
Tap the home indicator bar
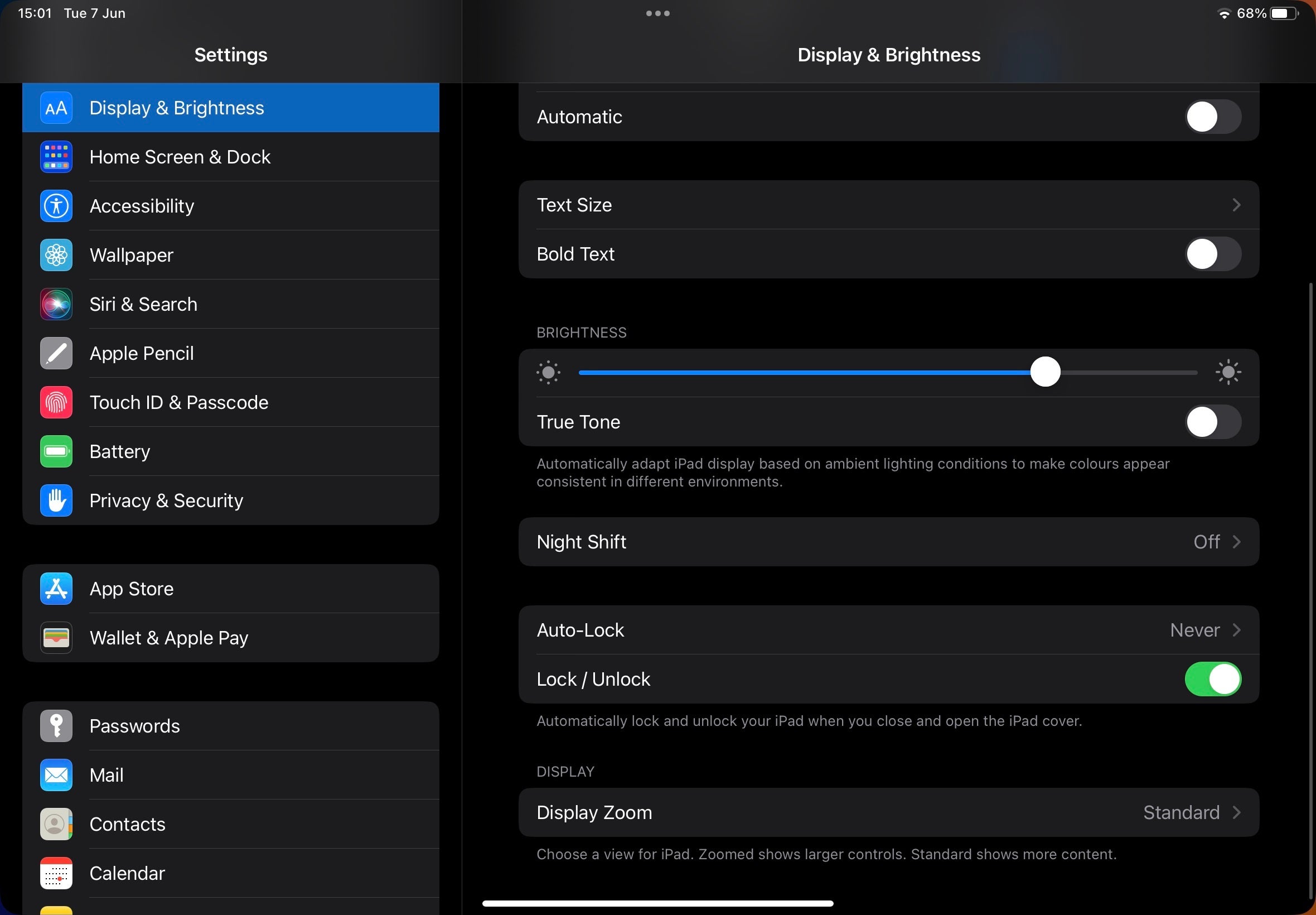(657, 903)
